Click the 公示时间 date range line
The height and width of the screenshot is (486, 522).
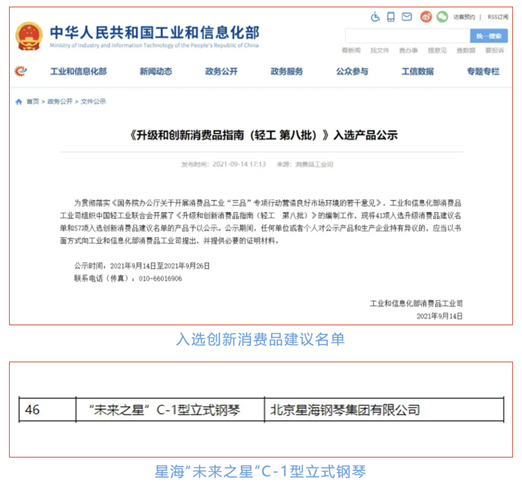[142, 266]
